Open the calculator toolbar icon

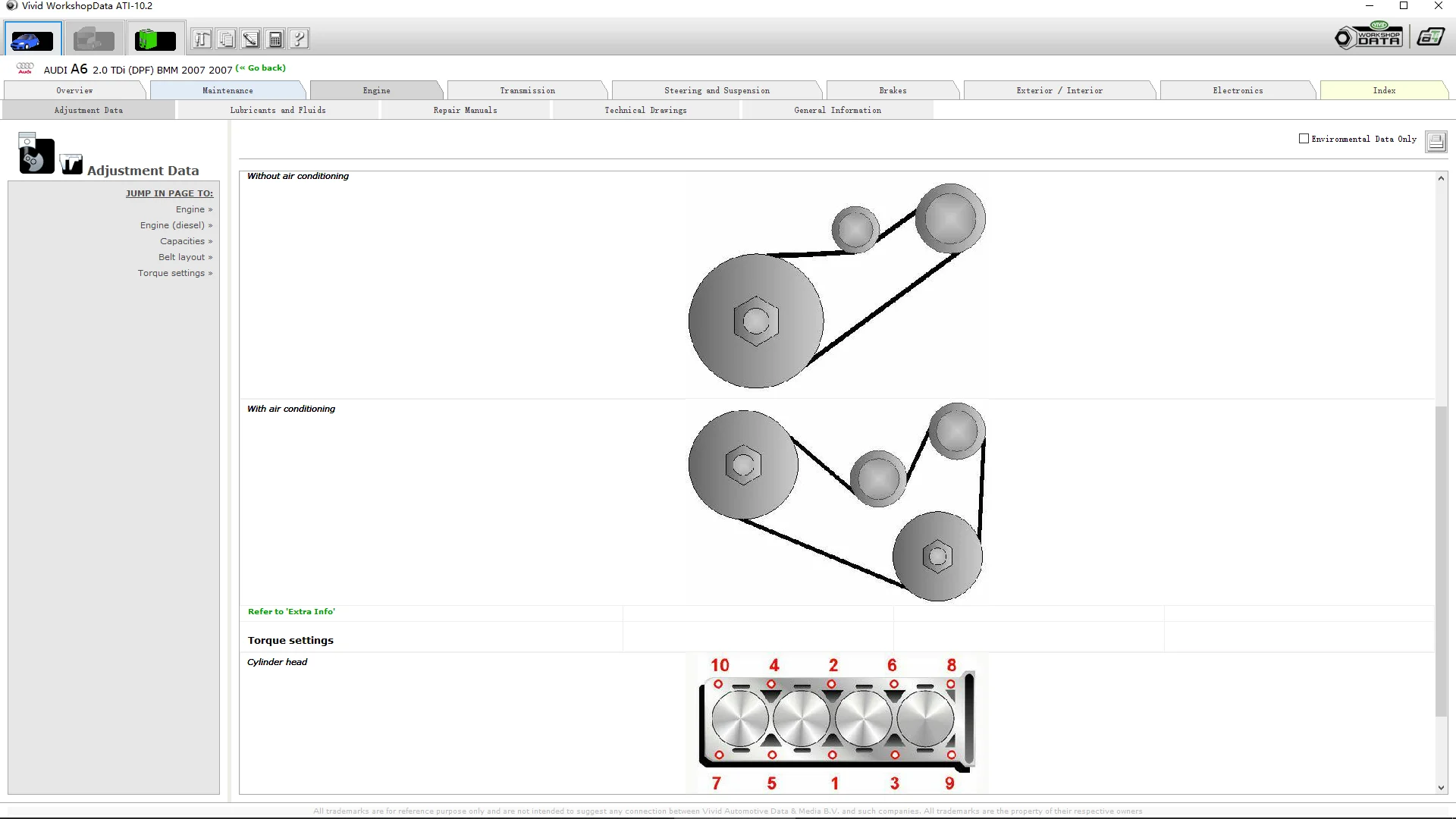coord(275,39)
